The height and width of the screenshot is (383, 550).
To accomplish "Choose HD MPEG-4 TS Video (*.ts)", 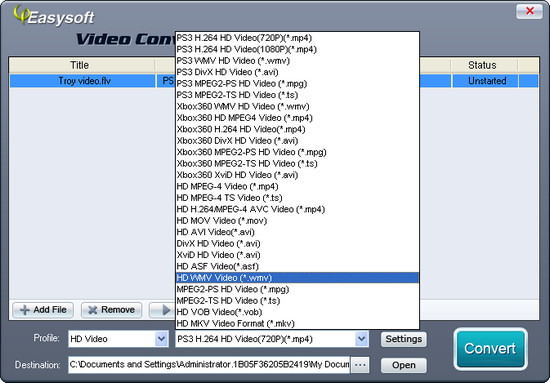I will (x=297, y=198).
